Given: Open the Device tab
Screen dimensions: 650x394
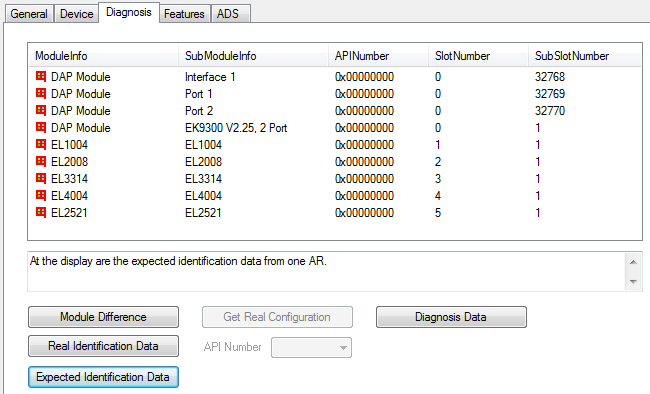Looking at the screenshot, I should [x=77, y=14].
